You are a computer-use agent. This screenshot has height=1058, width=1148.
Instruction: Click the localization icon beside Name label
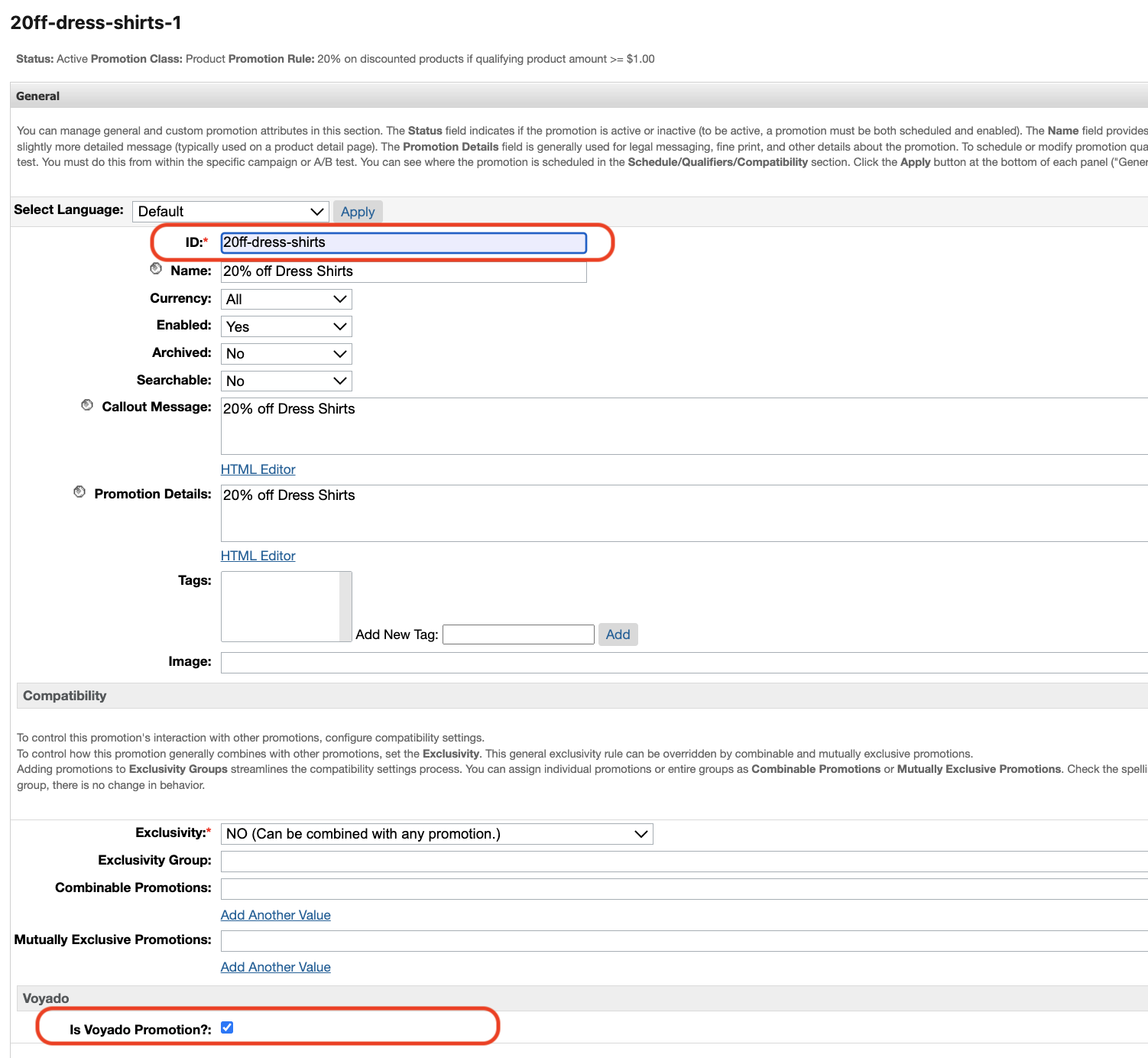coord(156,269)
